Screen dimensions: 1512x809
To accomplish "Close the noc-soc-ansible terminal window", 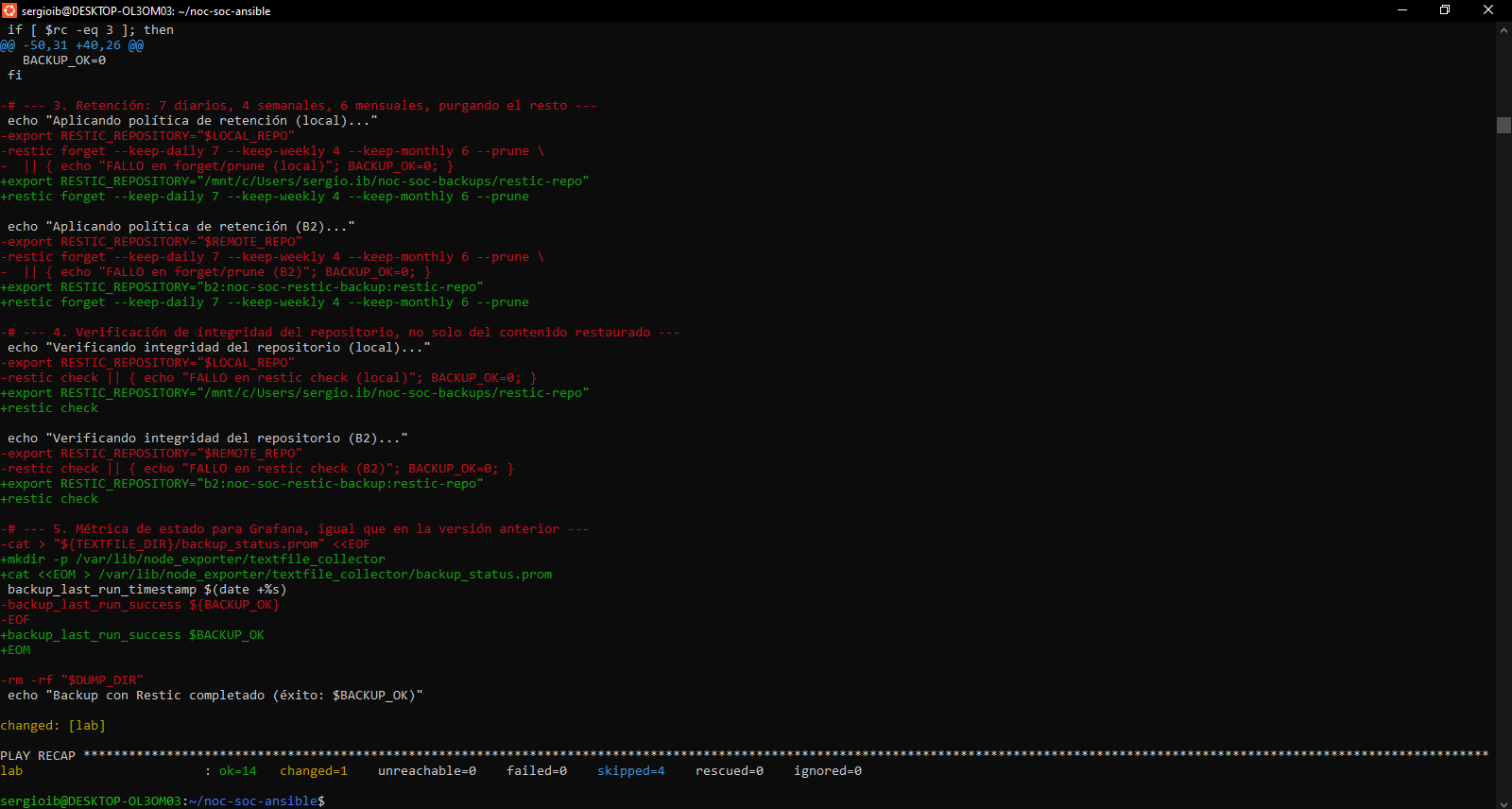I will (x=1488, y=10).
